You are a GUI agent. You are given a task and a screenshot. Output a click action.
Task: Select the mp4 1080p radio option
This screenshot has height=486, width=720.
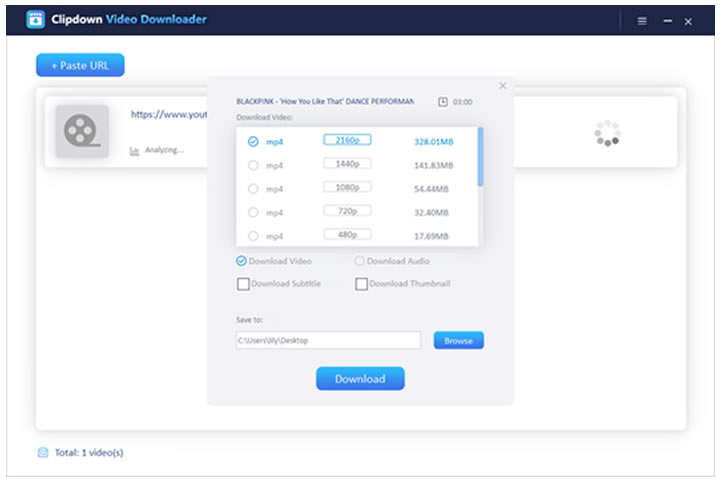click(x=253, y=189)
